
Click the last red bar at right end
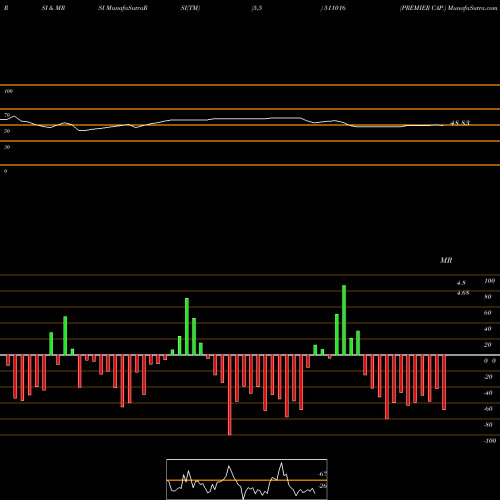pyautogui.click(x=444, y=382)
